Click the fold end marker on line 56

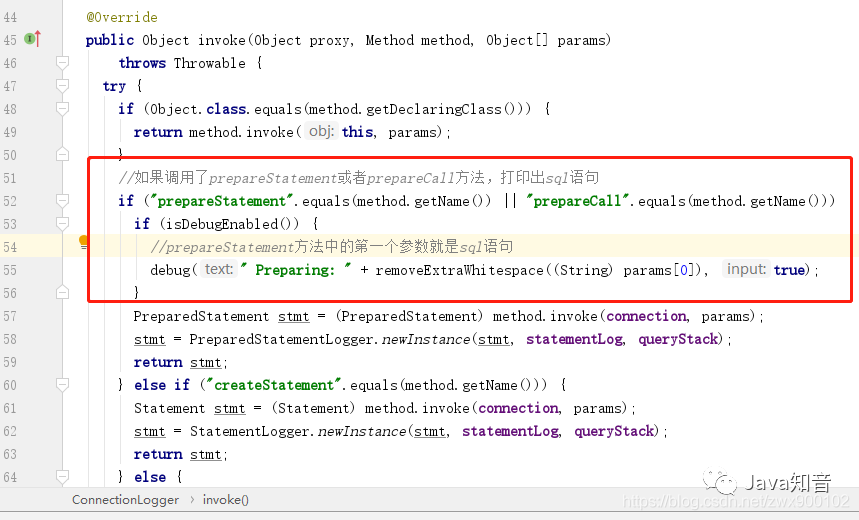[x=62, y=293]
